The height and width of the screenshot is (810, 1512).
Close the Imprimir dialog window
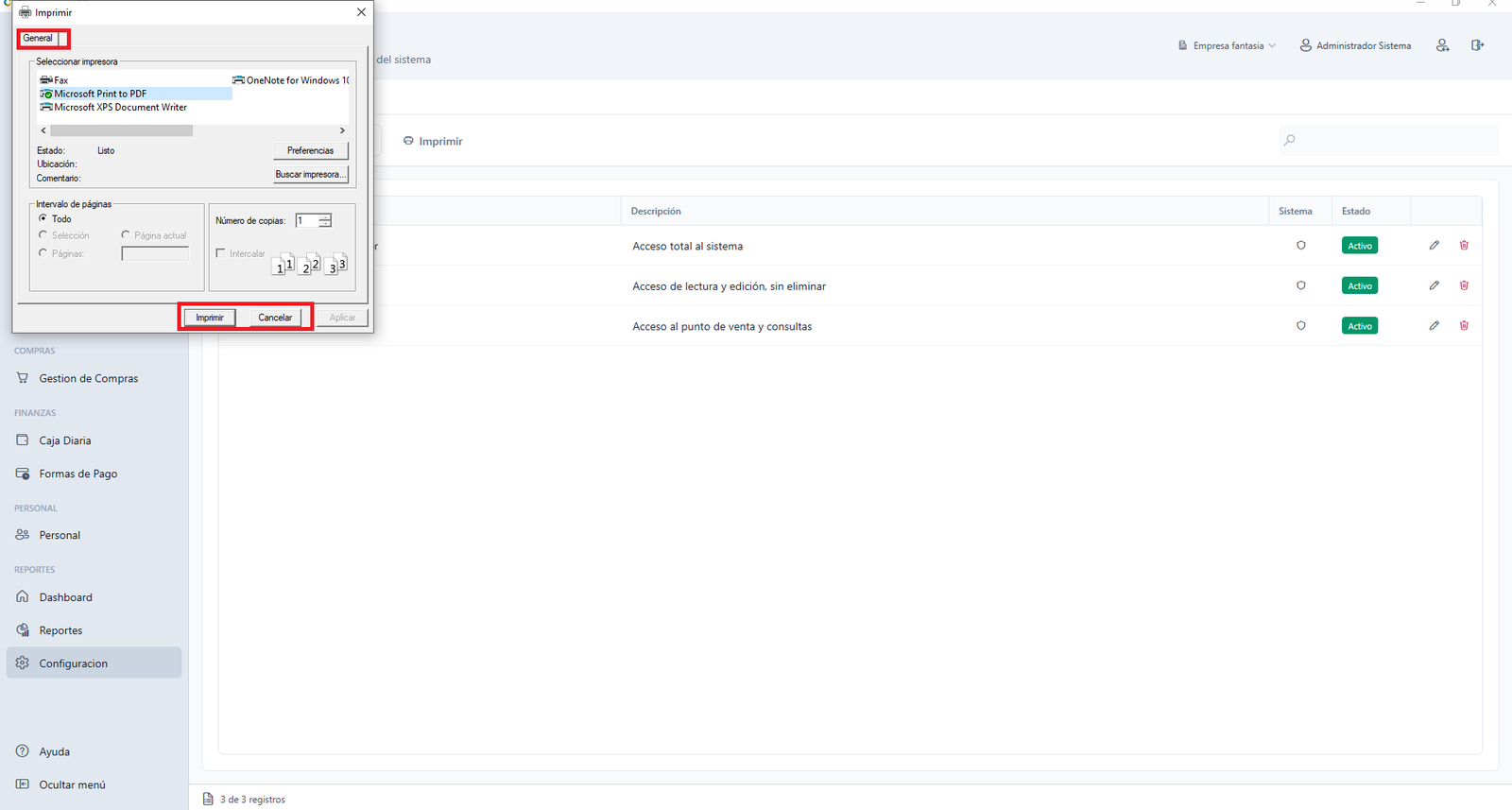click(361, 12)
